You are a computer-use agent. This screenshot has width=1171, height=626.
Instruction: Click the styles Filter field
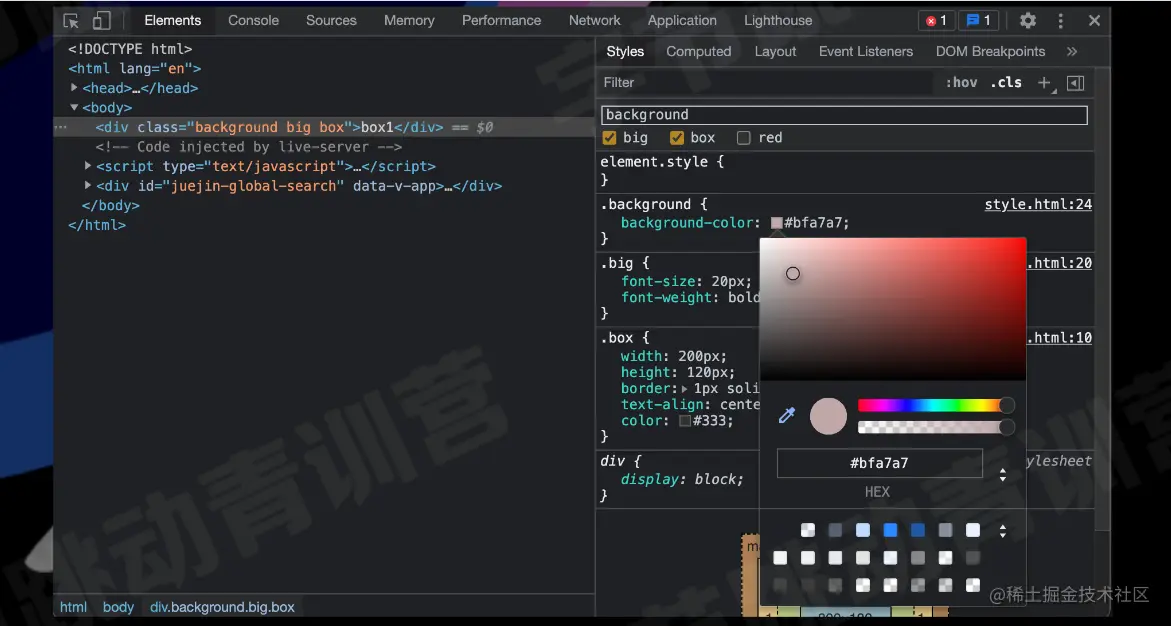(x=767, y=82)
